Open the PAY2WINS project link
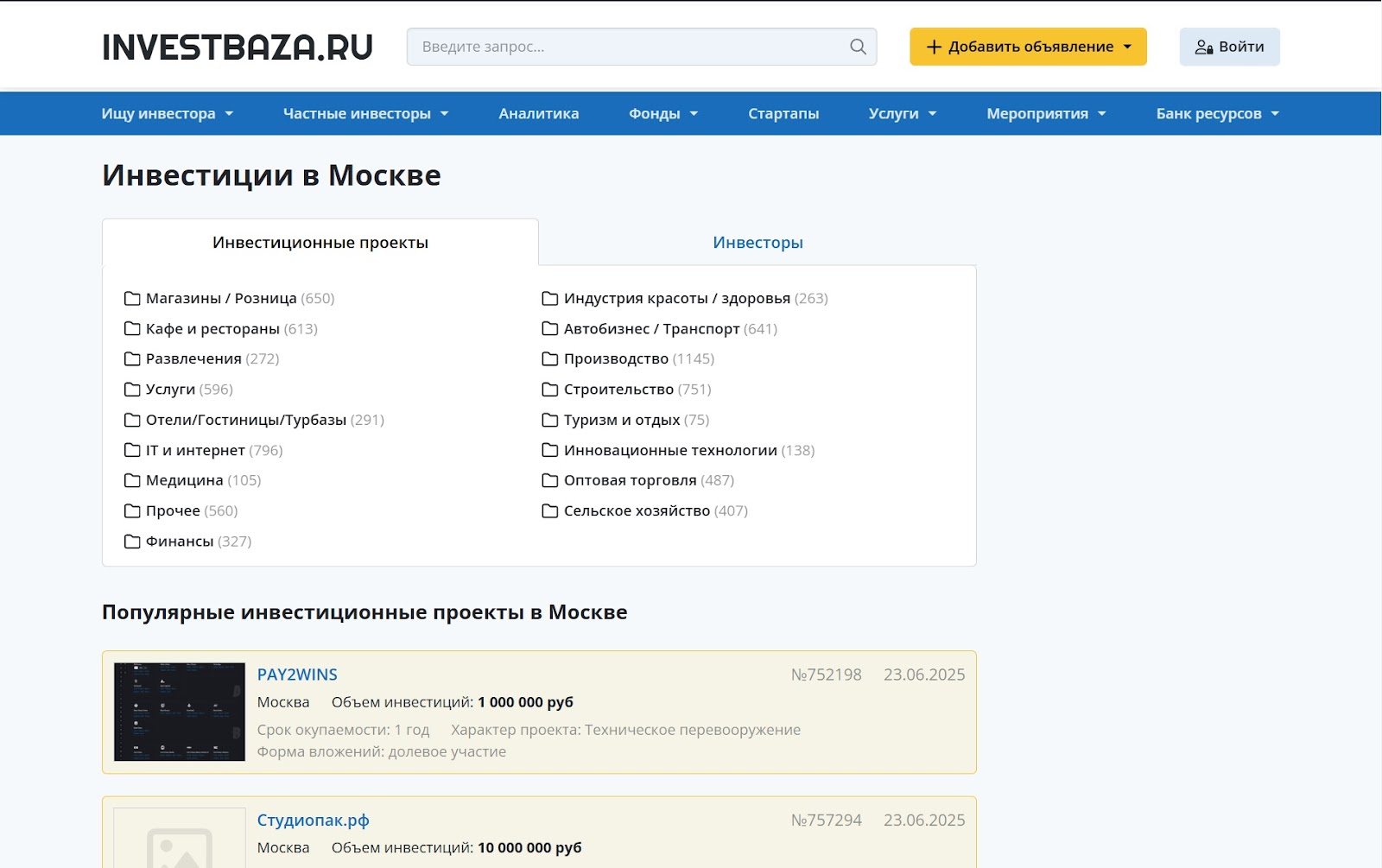1382x868 pixels. click(x=297, y=675)
